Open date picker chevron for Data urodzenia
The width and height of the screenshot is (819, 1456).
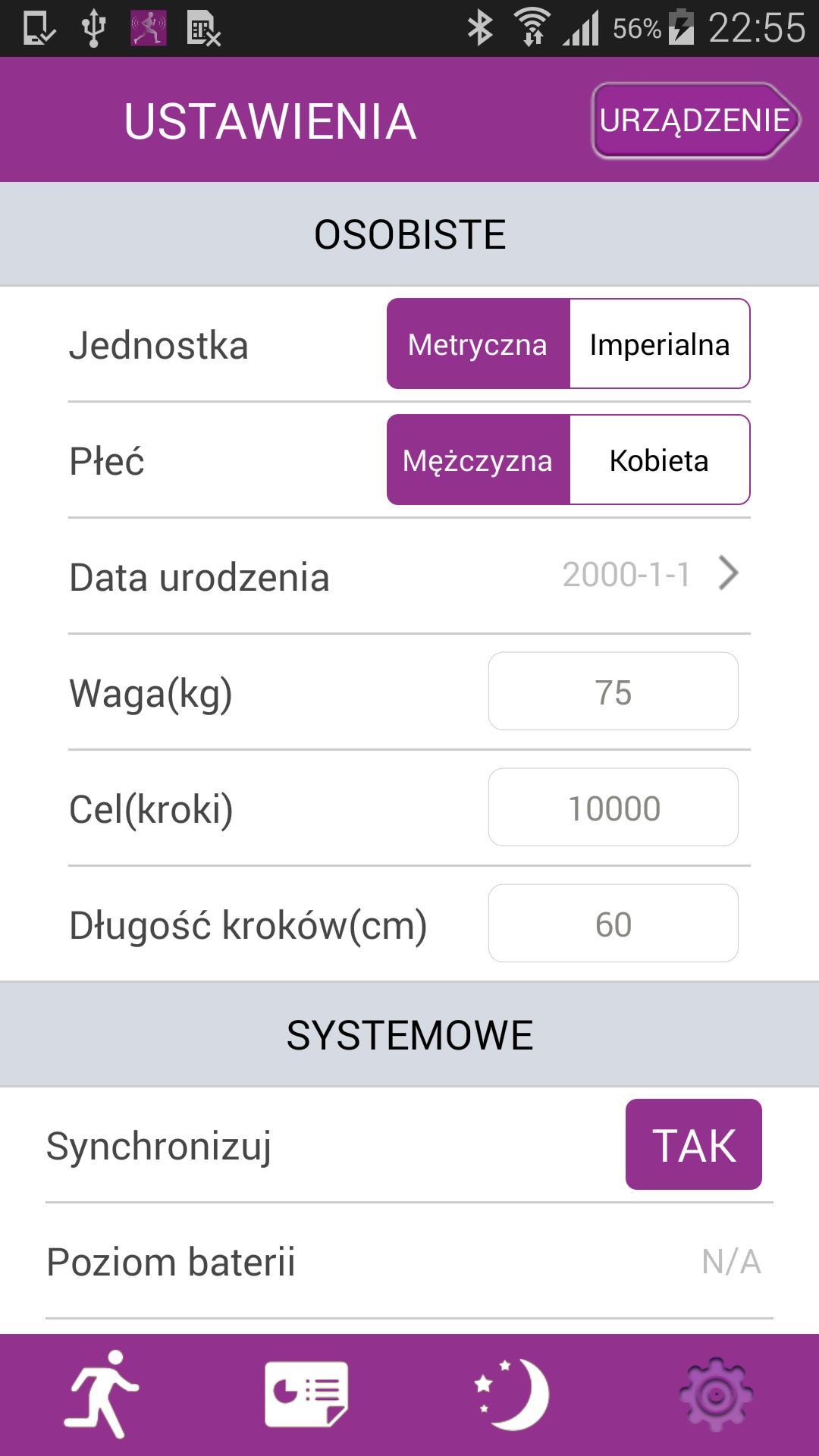pos(728,574)
